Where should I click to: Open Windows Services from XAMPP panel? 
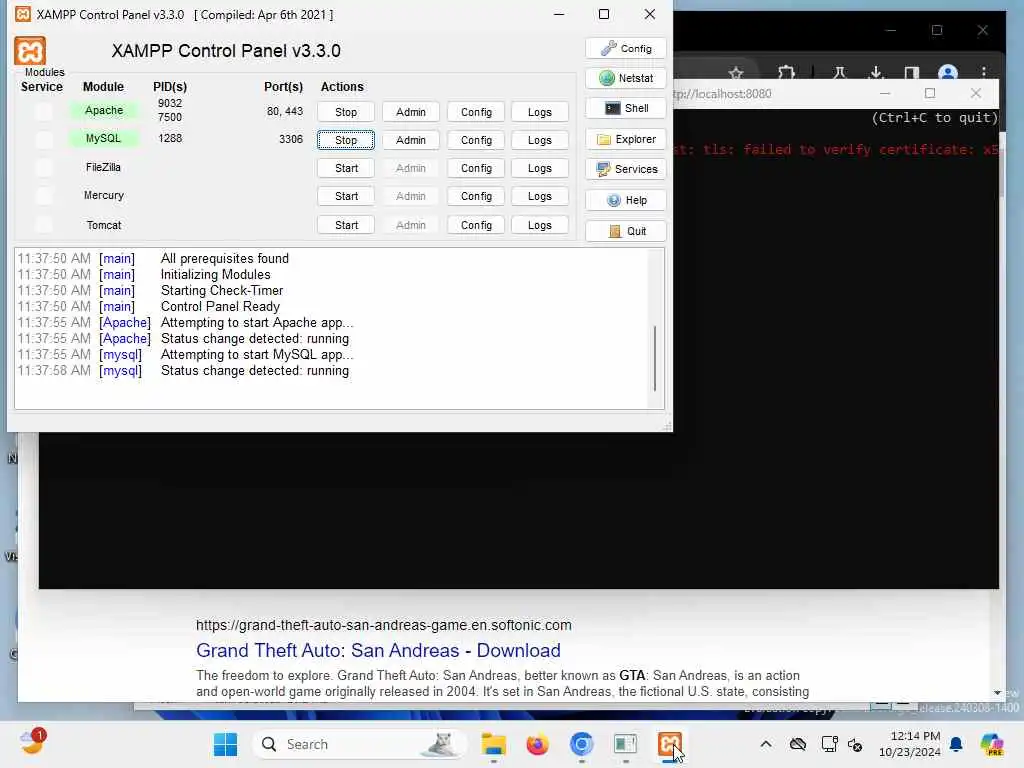pos(626,169)
